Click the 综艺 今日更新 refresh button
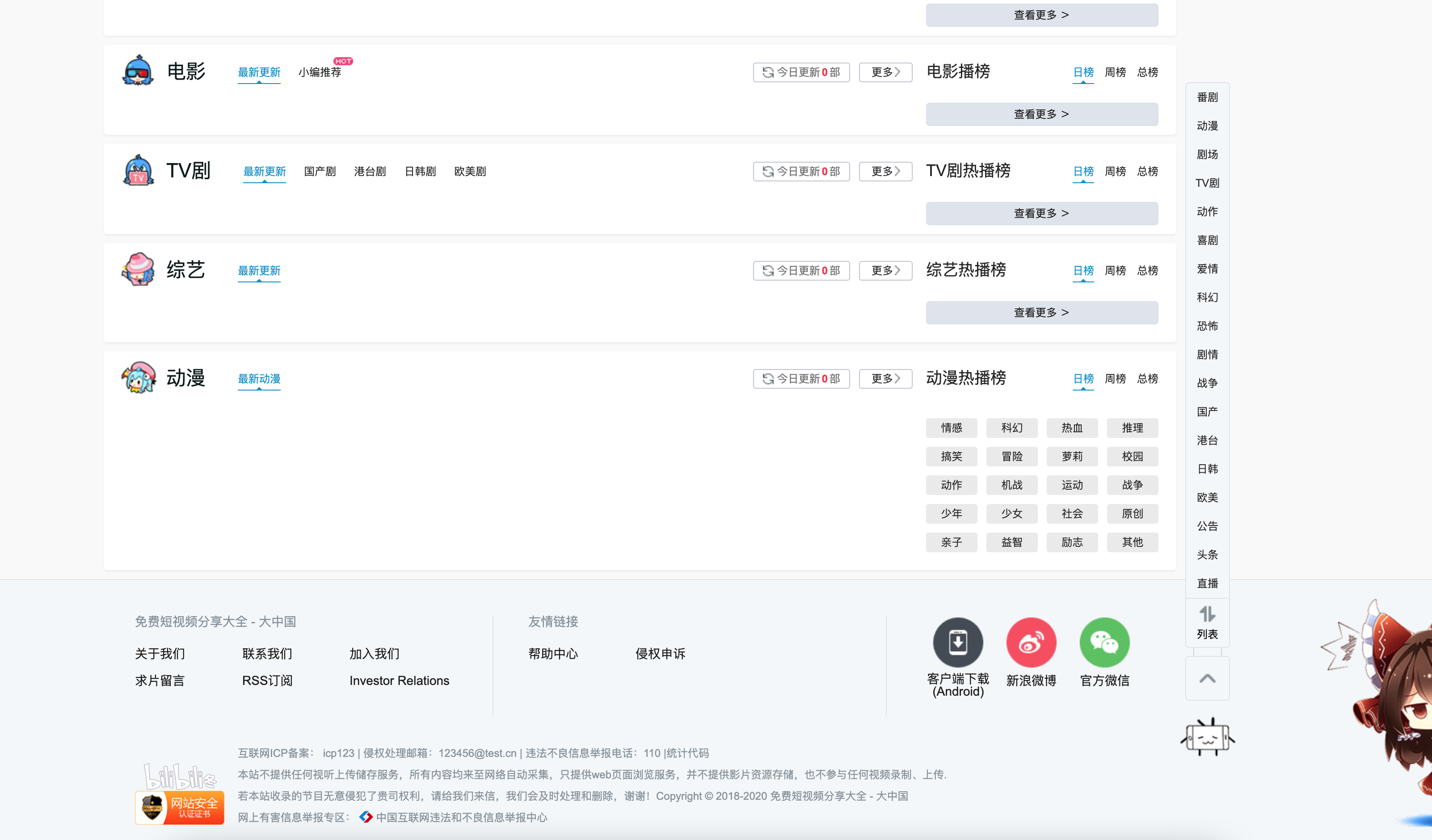1432x840 pixels. 801,270
